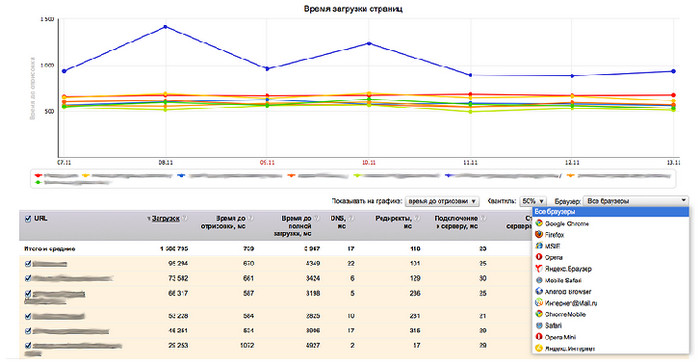Image resolution: width=700 pixels, height=364 pixels.
Task: Uncheck the row with 95 294 loads
Action: click(28, 264)
